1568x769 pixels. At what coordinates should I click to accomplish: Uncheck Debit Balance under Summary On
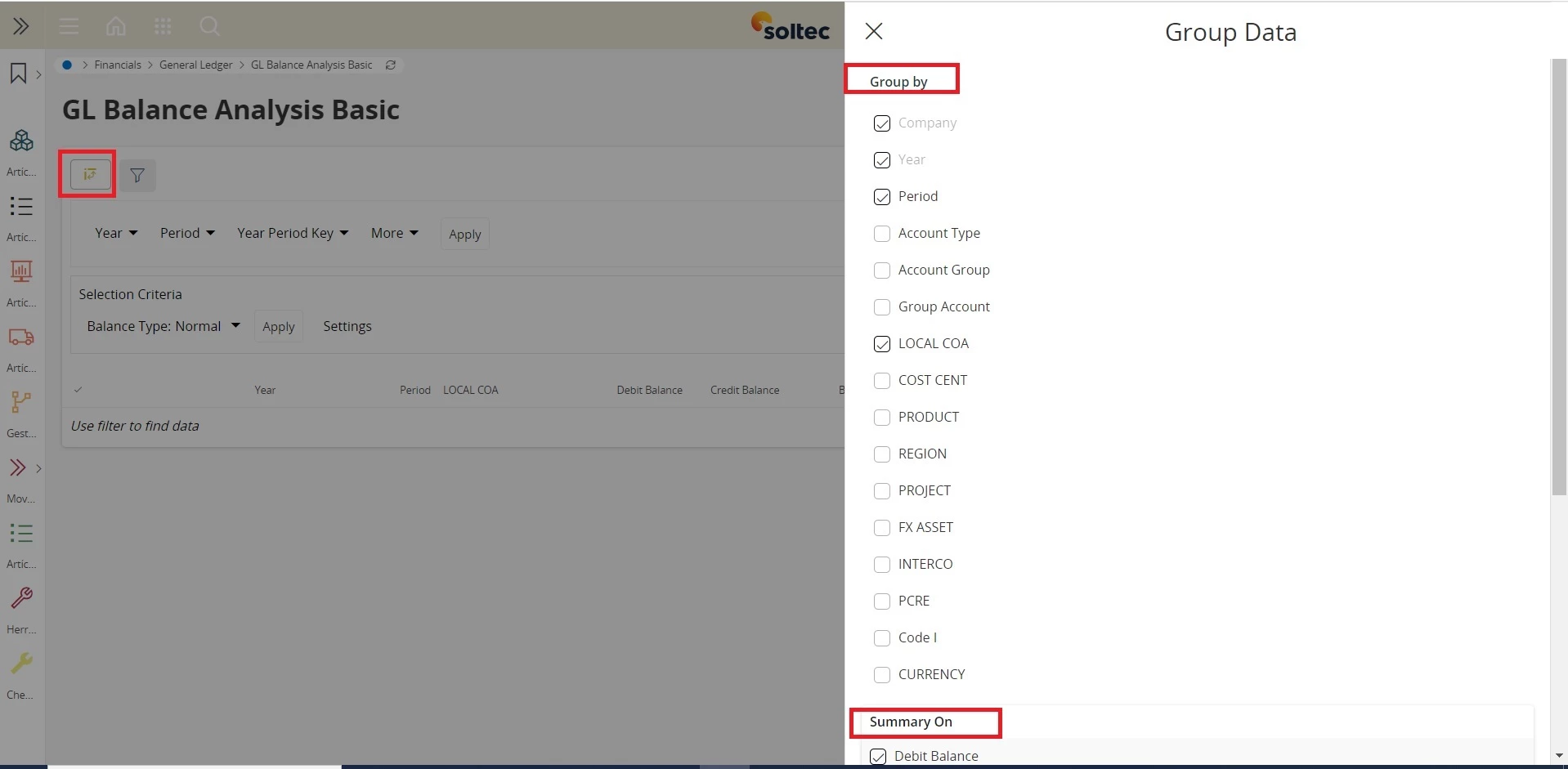pos(878,757)
